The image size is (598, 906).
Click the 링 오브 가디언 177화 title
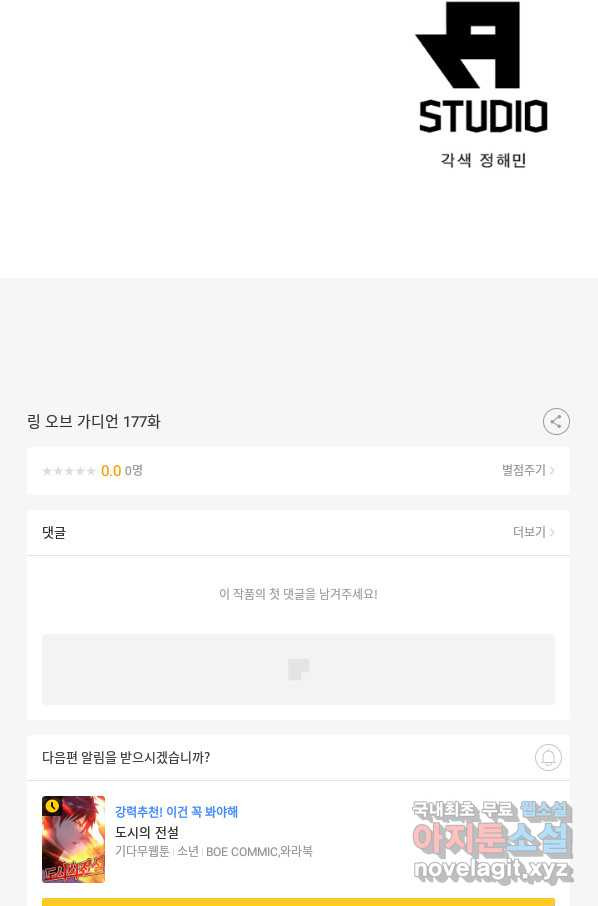point(94,421)
